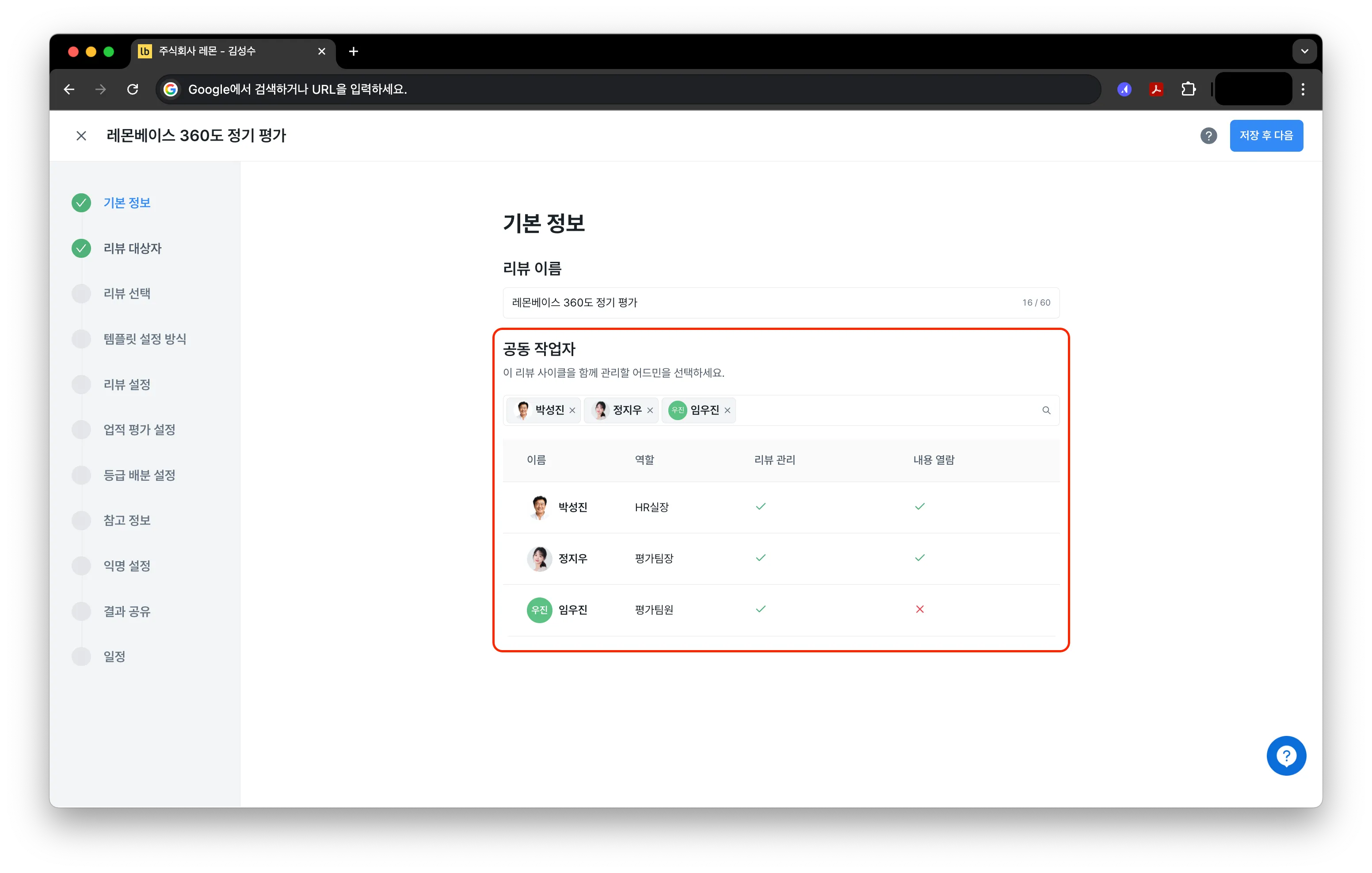
Task: Close the 주식회사 레몬 browser tab
Action: tap(321, 51)
